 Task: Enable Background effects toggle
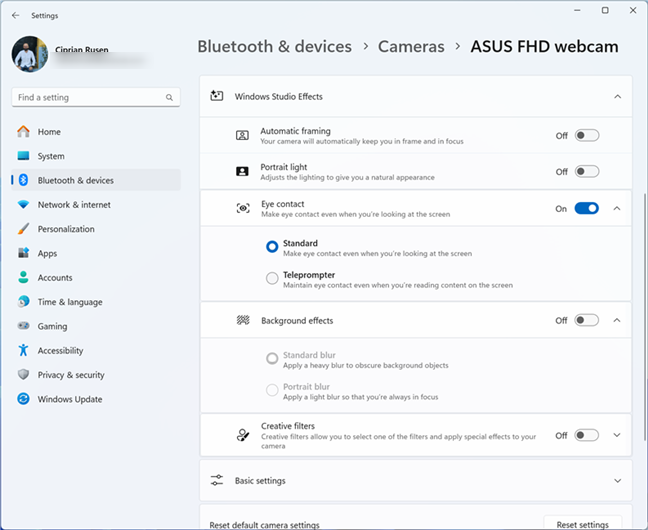tap(586, 320)
